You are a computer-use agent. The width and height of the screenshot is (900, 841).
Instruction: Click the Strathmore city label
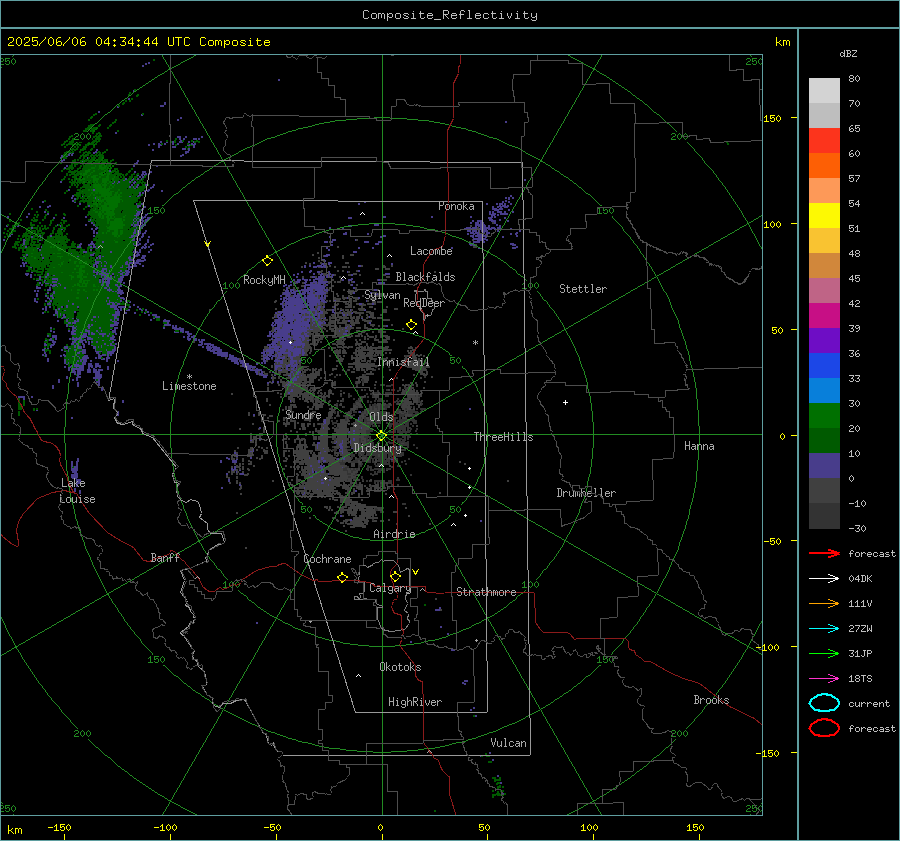486,592
